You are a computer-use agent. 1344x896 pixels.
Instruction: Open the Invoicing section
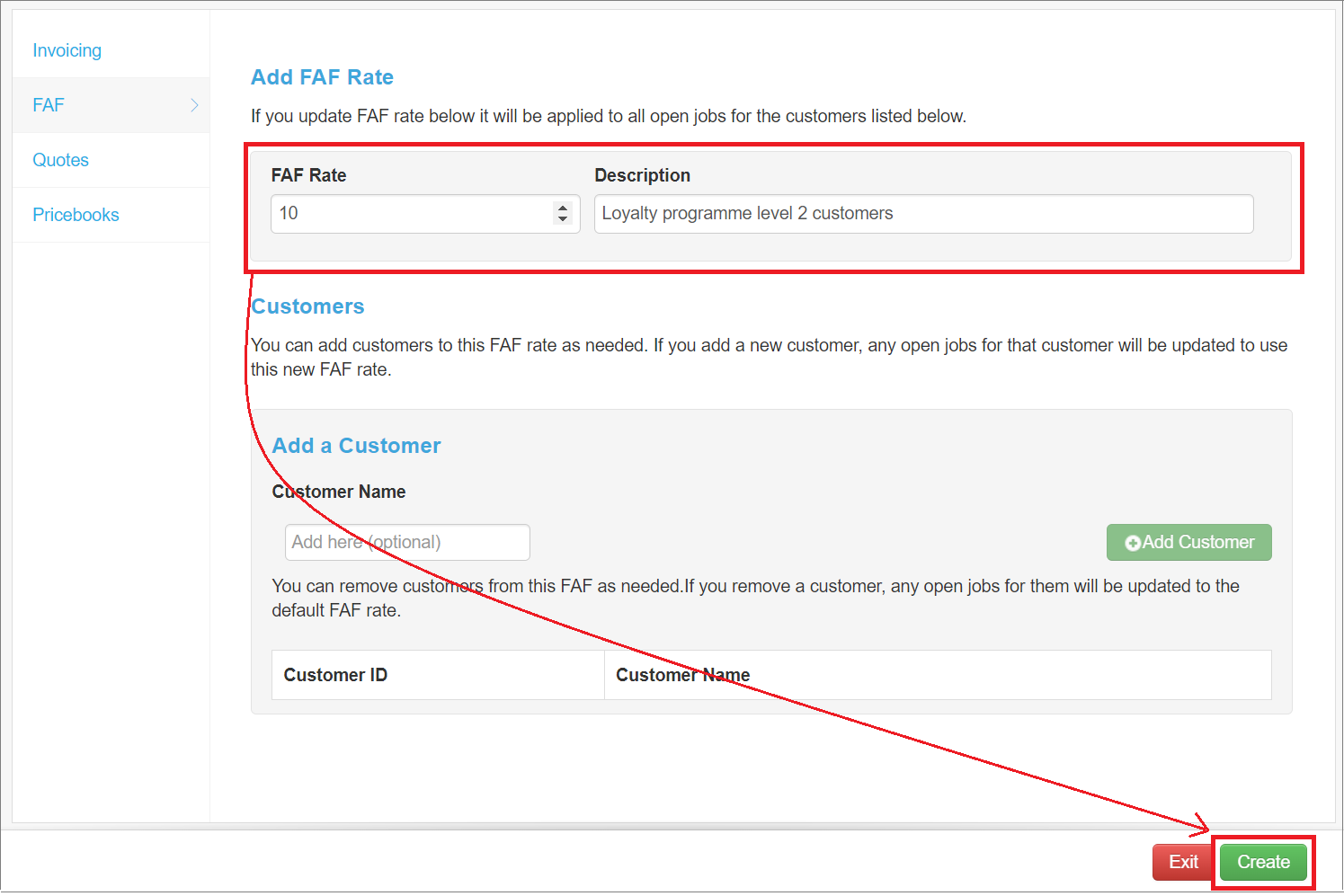[x=67, y=50]
